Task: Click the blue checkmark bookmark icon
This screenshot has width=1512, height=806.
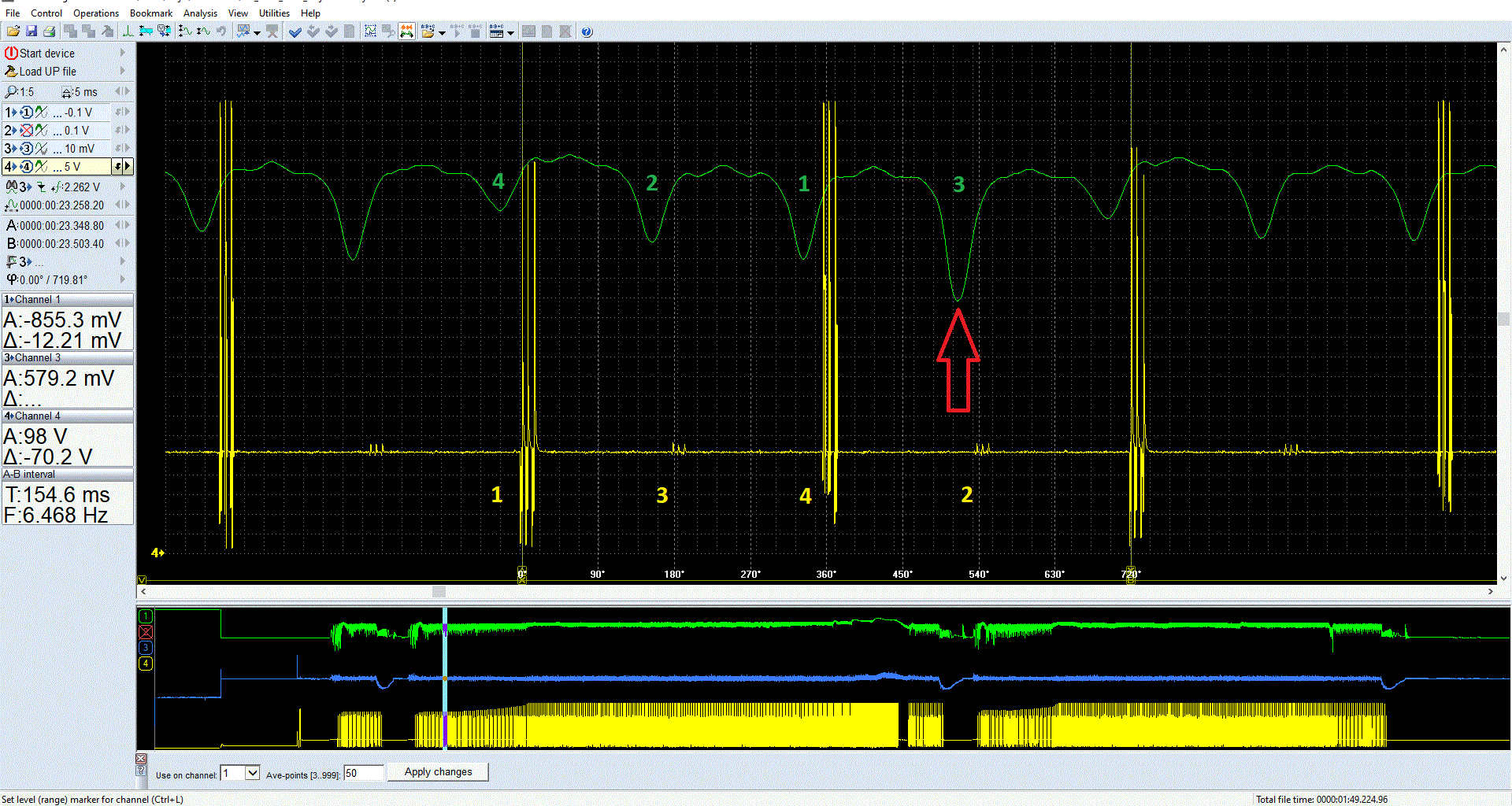Action: 295,31
